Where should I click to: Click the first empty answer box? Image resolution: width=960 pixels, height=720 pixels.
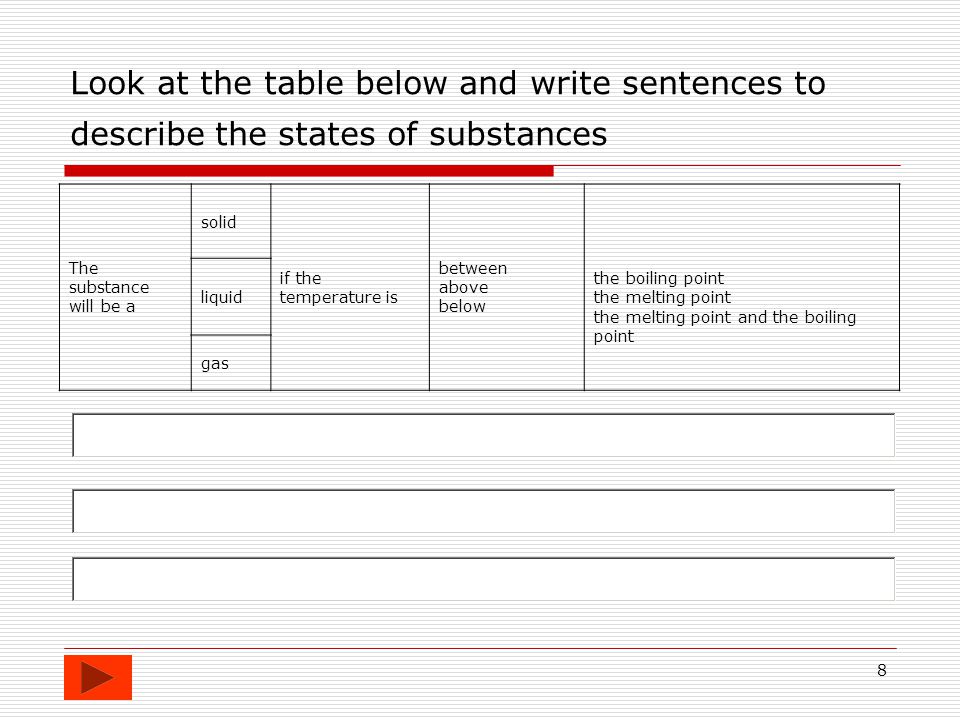coord(484,435)
